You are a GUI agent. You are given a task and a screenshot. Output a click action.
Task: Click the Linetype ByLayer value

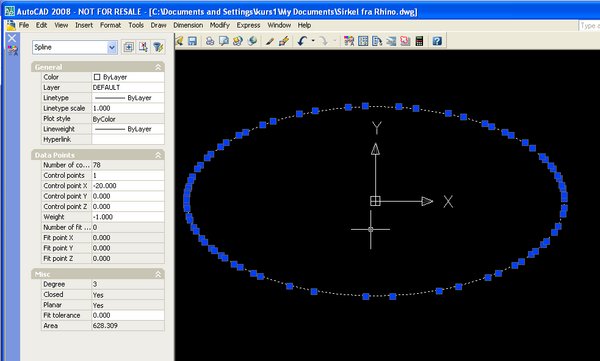pyautogui.click(x=128, y=98)
